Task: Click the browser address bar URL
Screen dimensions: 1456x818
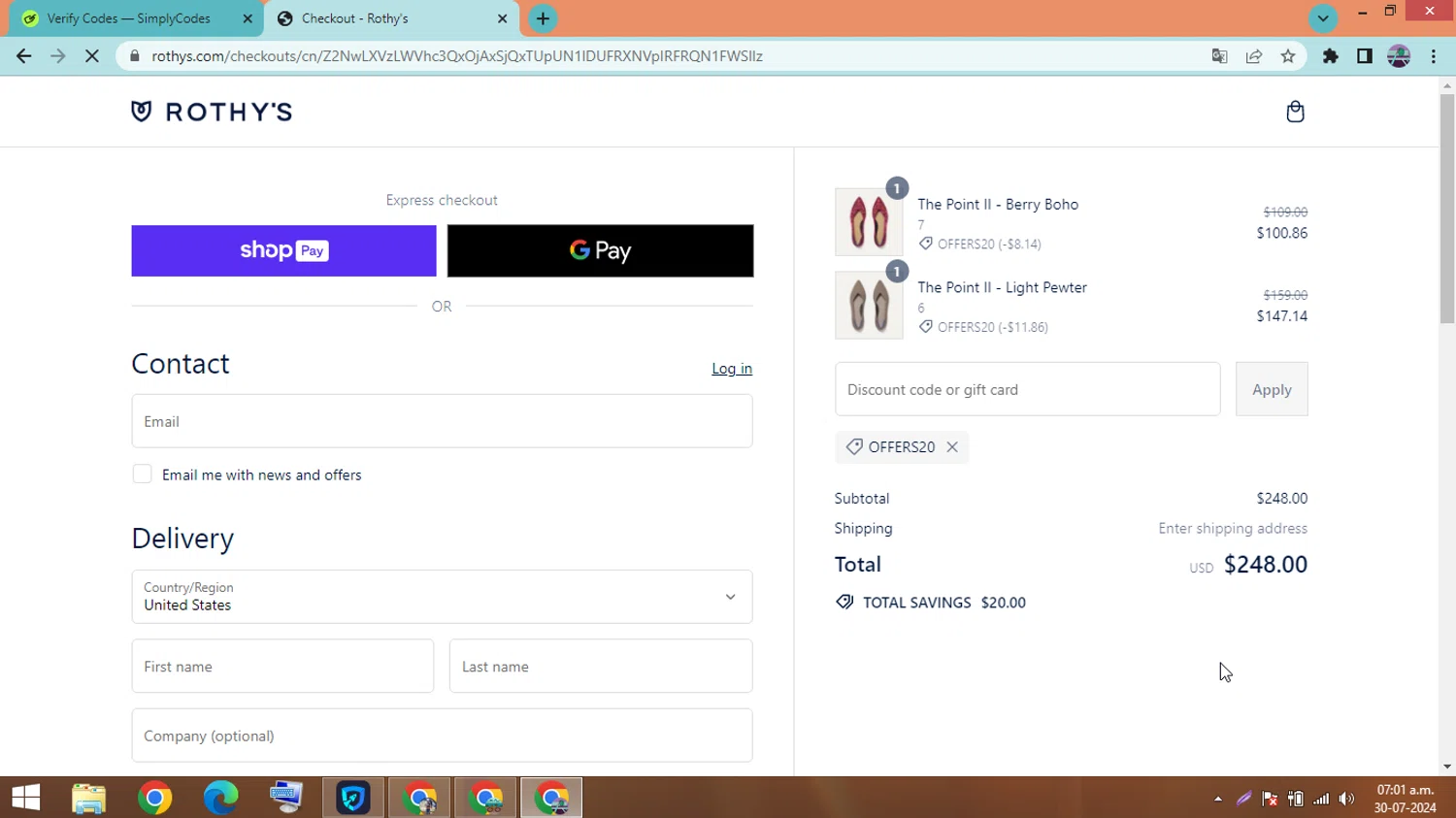Action: 456,56
